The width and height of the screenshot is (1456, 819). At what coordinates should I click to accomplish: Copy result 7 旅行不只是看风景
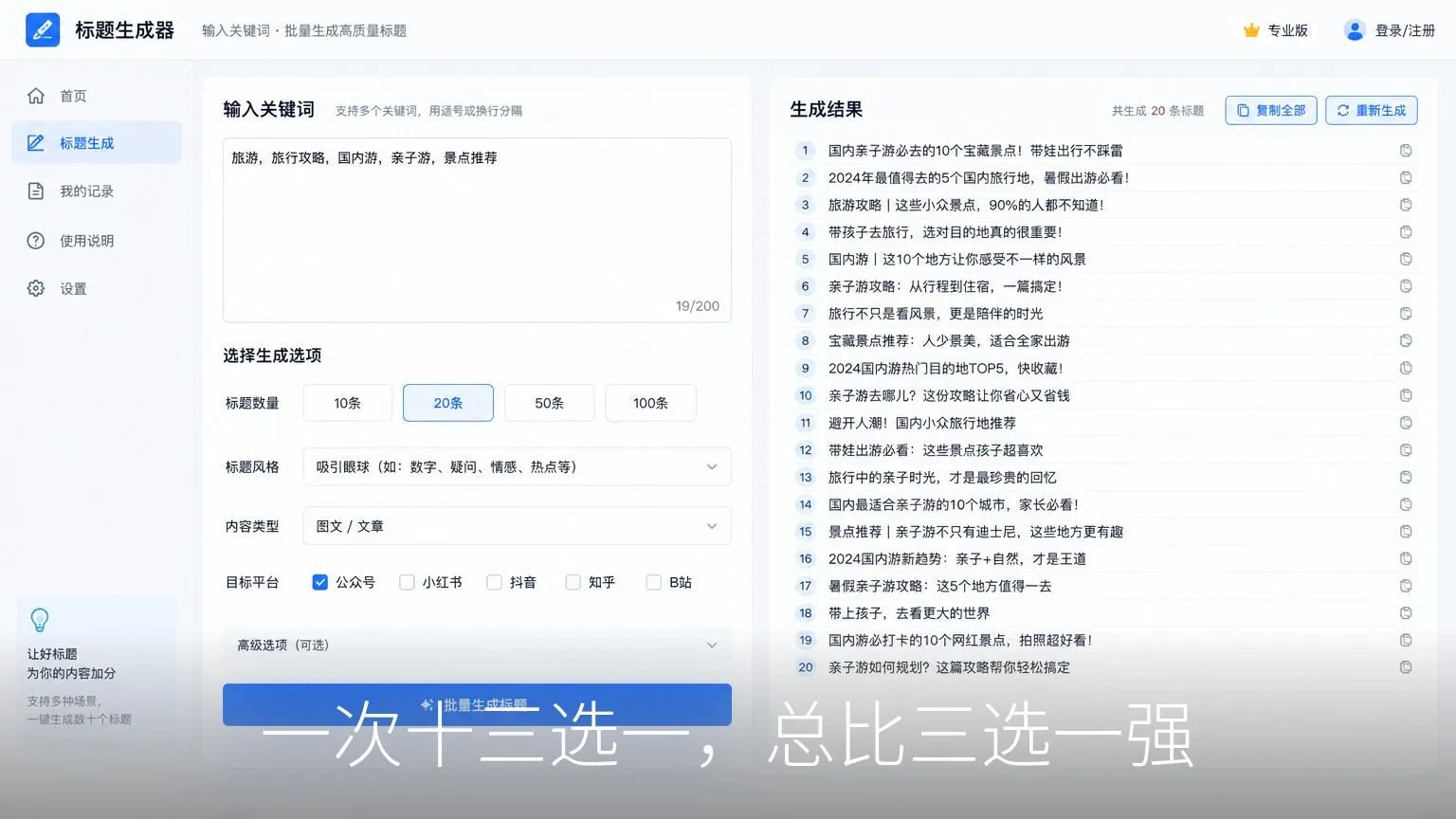(x=1406, y=314)
